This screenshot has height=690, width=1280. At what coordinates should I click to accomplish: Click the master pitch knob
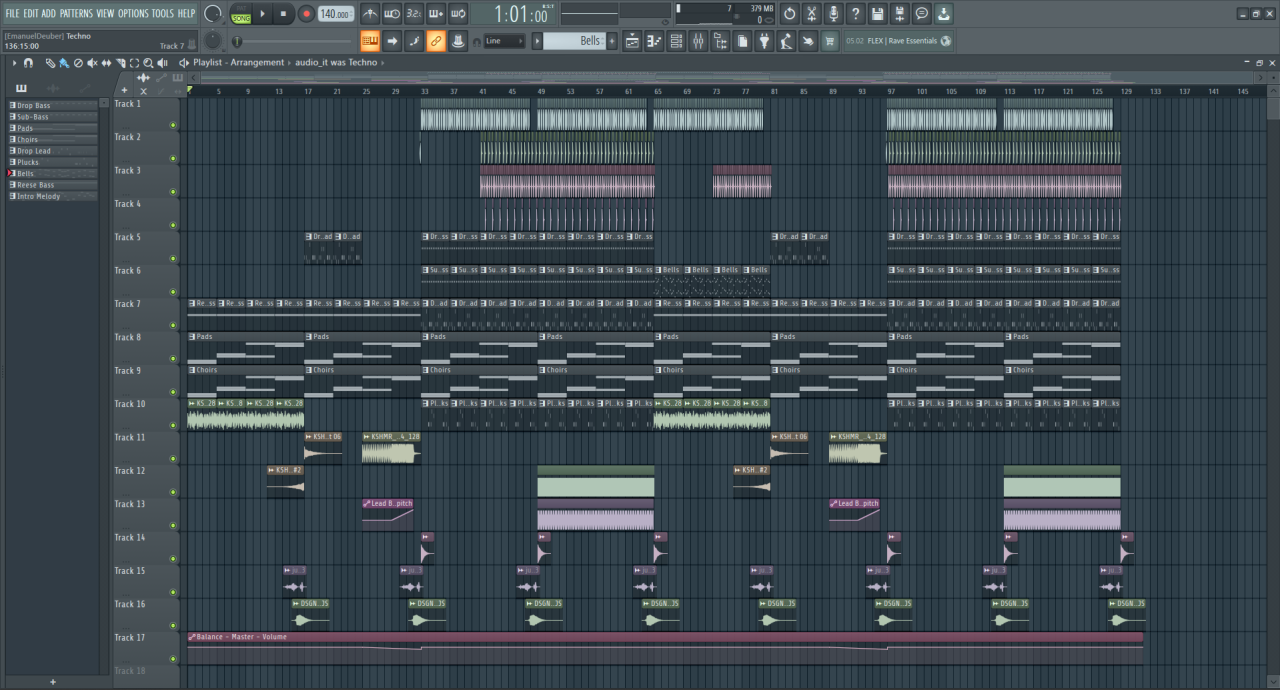[x=213, y=41]
